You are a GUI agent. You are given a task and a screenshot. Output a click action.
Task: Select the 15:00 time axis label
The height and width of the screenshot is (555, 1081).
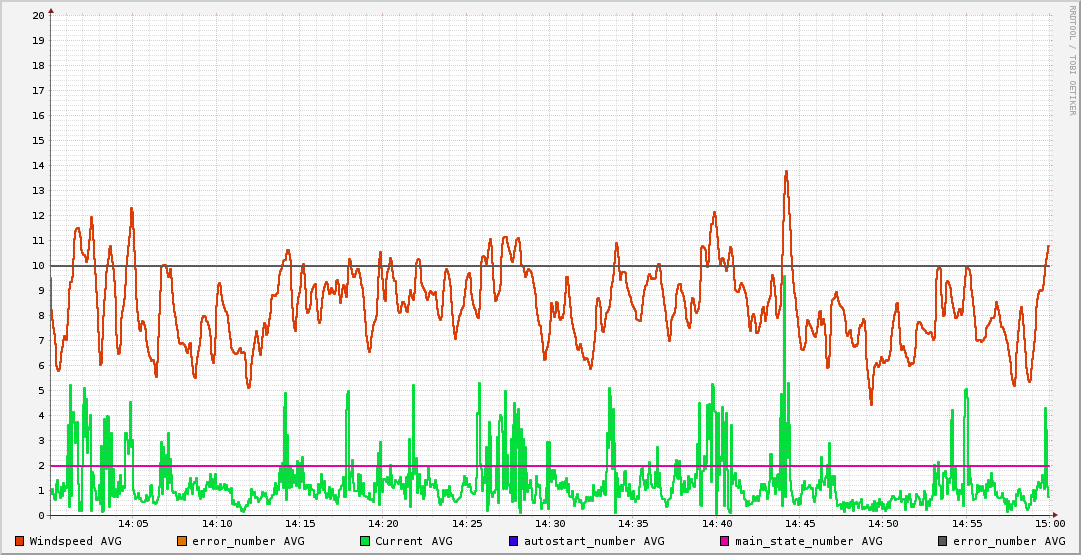coord(1049,524)
